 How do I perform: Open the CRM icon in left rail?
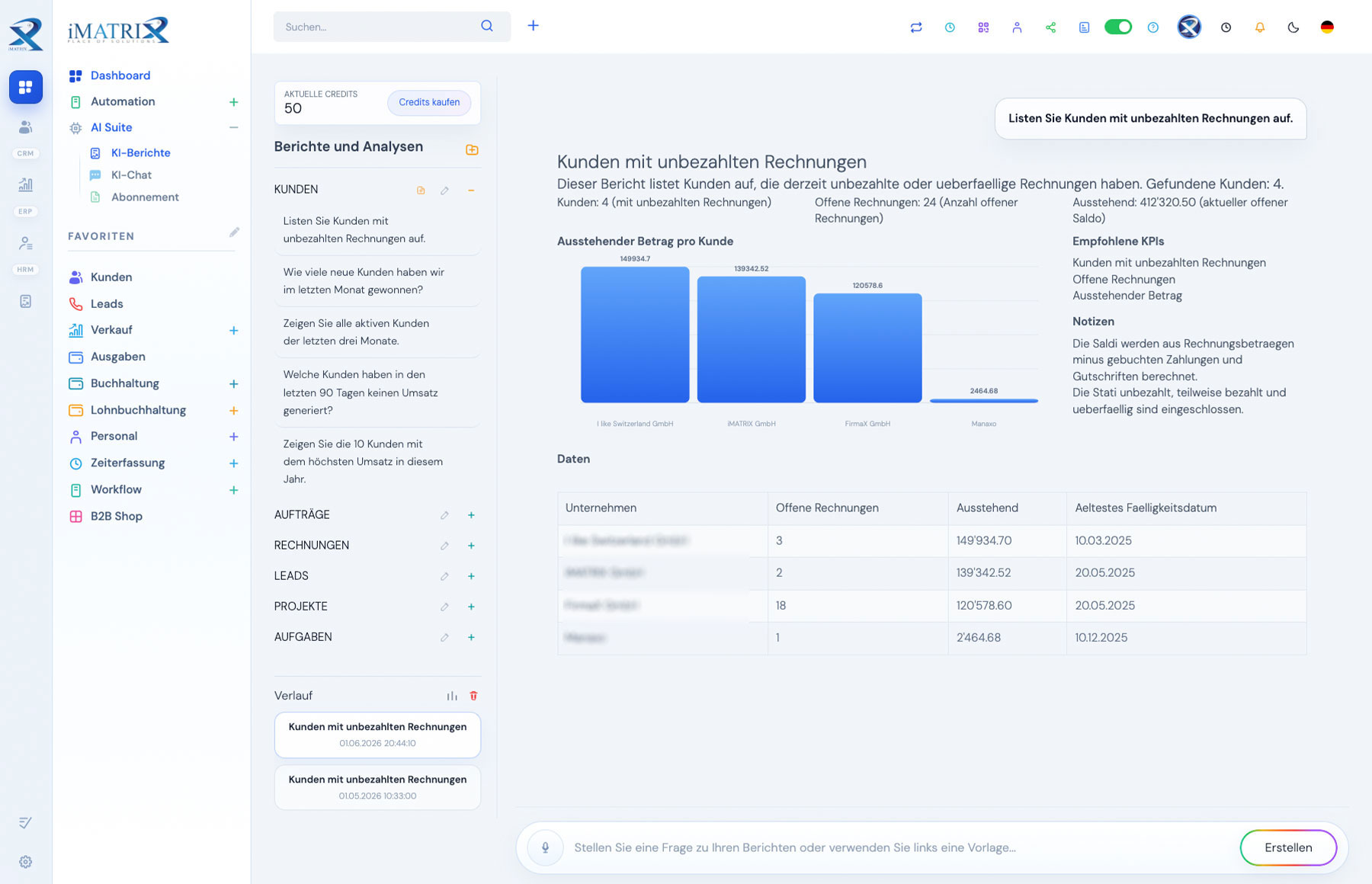pyautogui.click(x=26, y=127)
